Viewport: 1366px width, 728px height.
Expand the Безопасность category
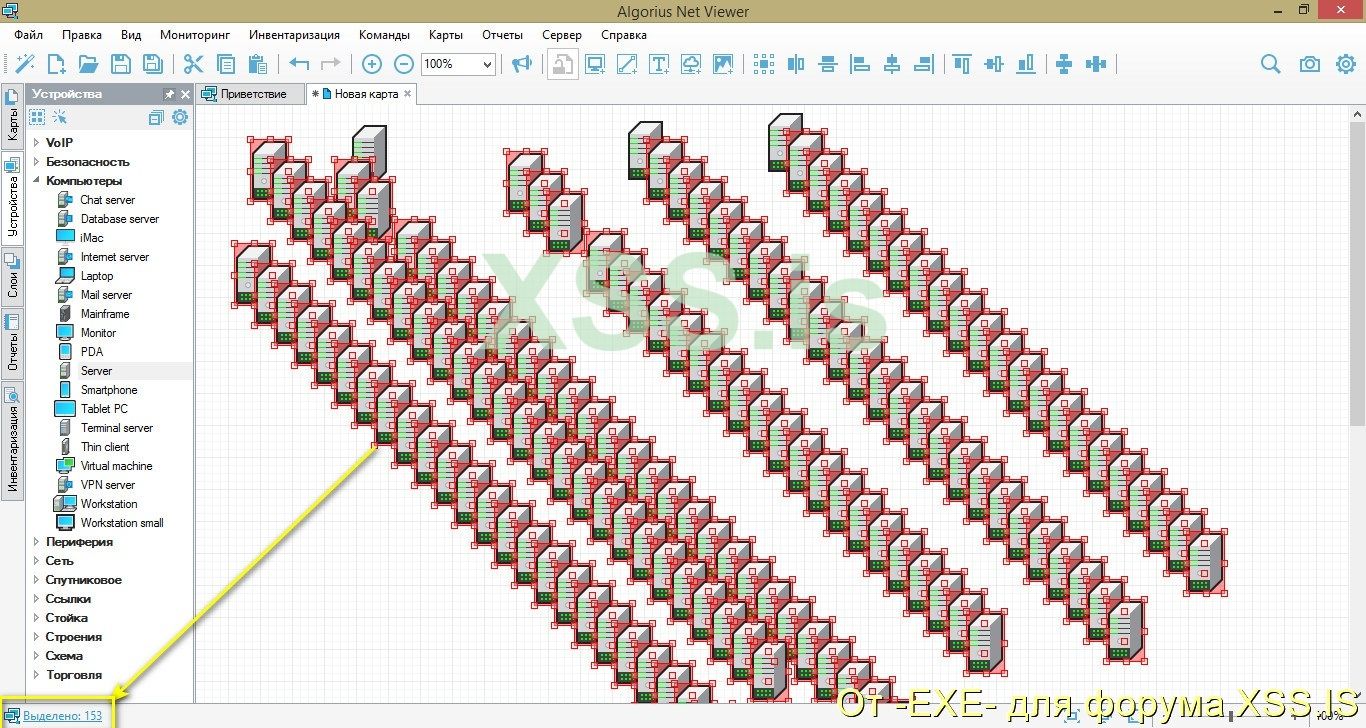click(37, 162)
